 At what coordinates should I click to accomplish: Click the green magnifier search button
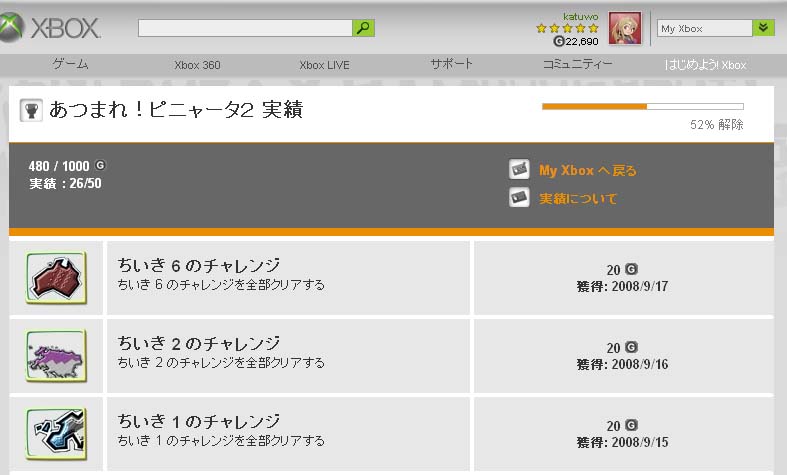[x=363, y=28]
